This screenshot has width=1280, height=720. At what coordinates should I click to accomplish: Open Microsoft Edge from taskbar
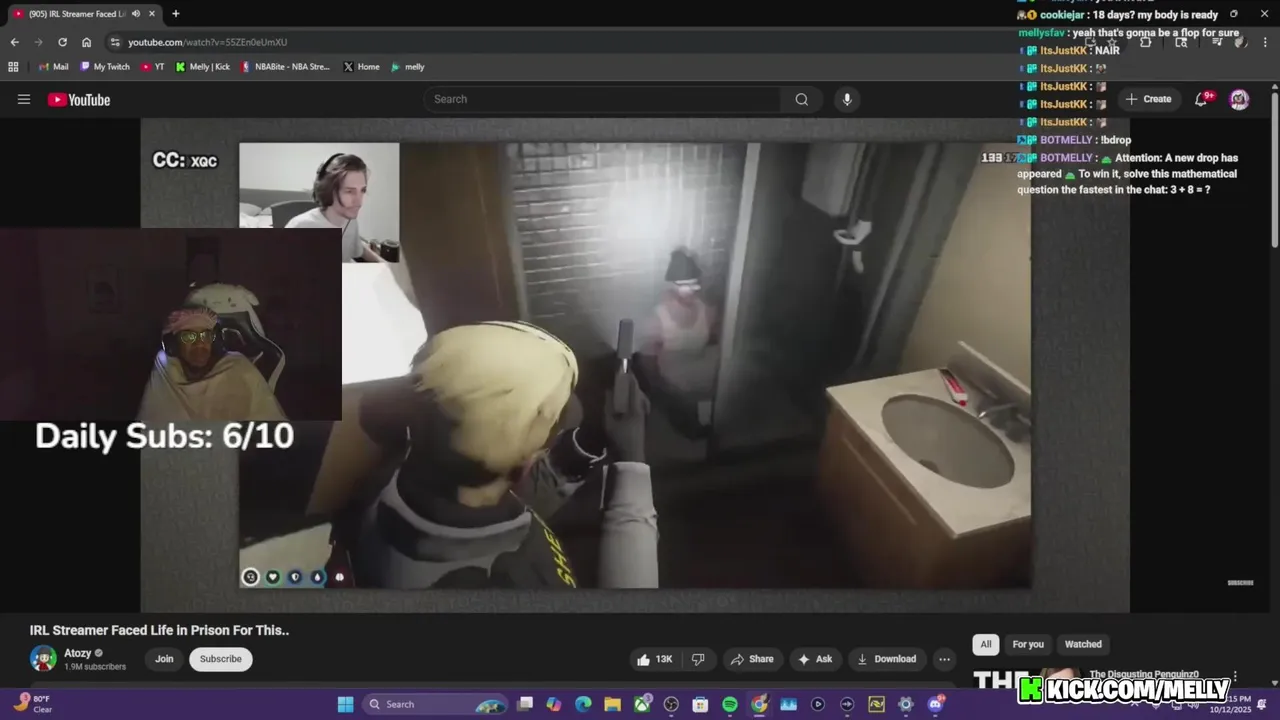point(583,704)
